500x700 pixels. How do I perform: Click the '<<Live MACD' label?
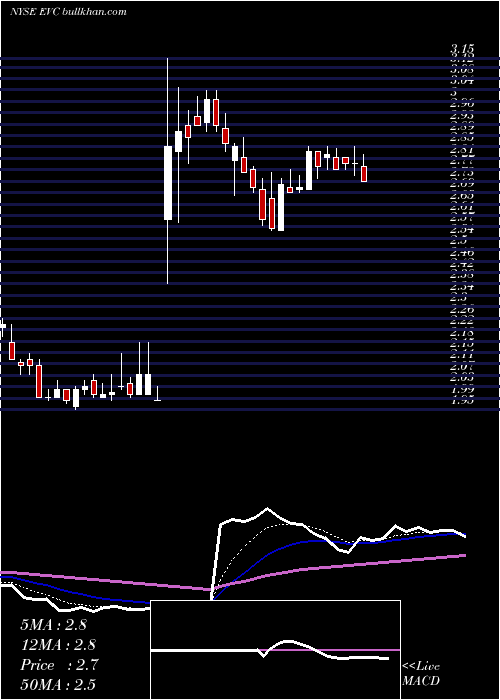pyautogui.click(x=421, y=674)
